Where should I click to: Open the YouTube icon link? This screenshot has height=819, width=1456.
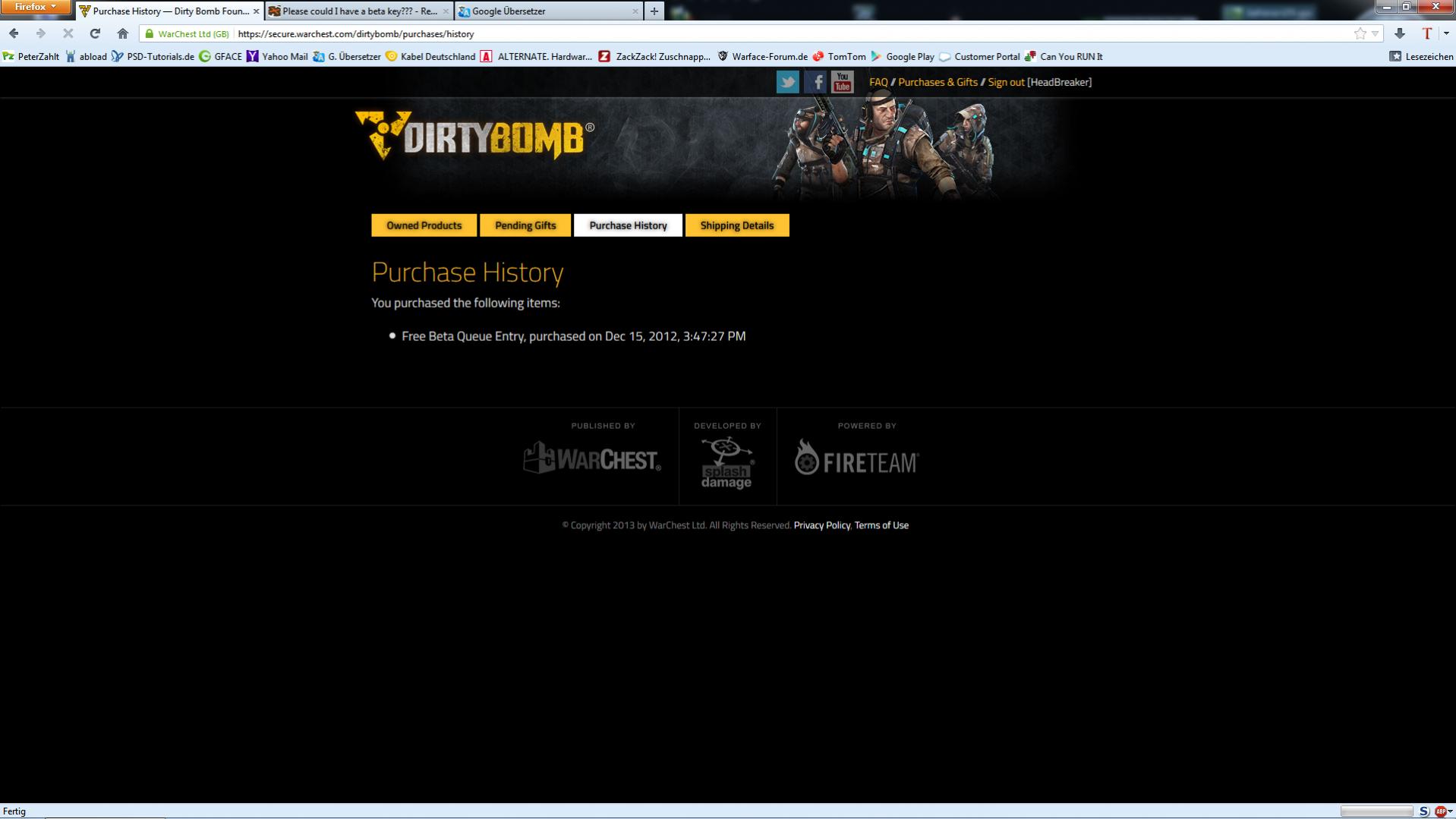pos(842,82)
